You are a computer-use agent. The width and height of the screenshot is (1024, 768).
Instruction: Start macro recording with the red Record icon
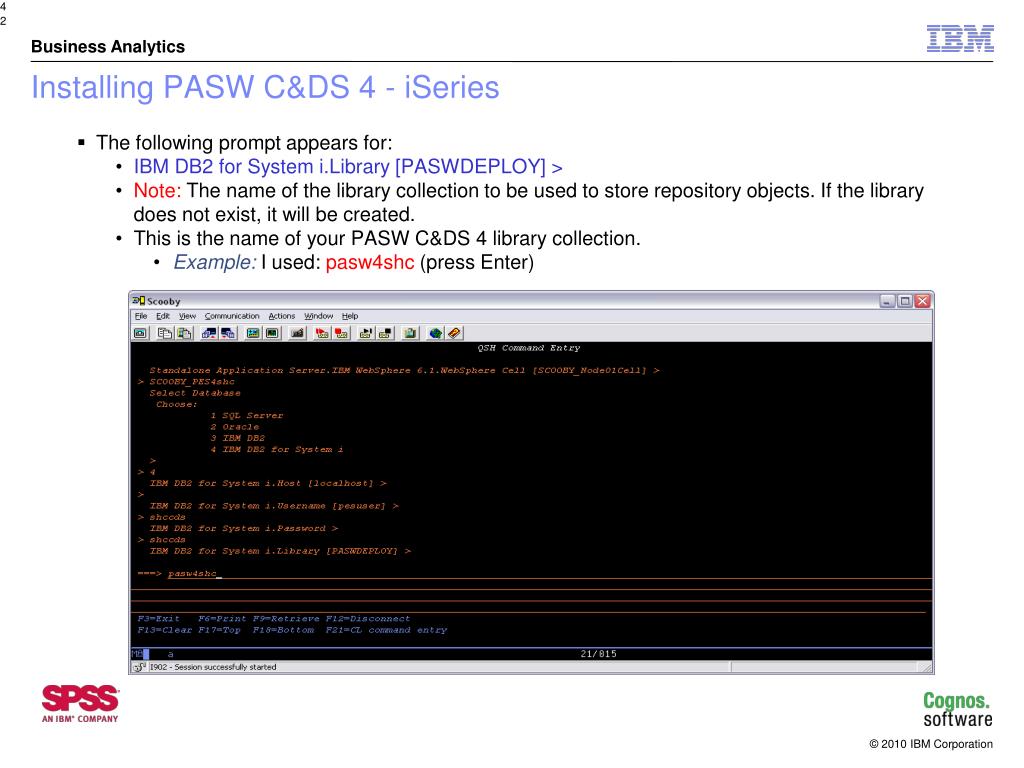click(322, 334)
